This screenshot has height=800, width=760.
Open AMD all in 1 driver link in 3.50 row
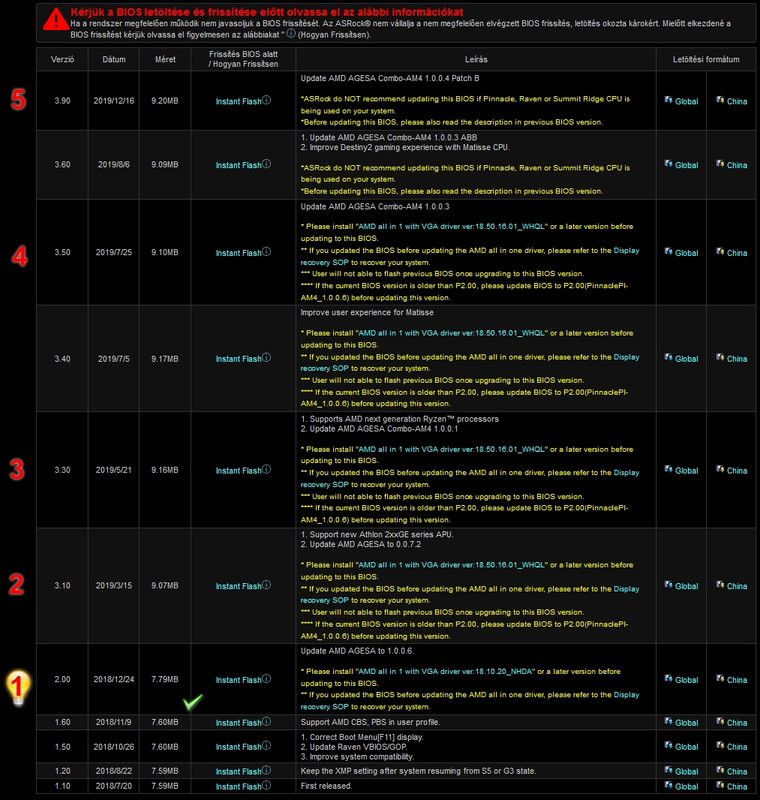click(451, 227)
